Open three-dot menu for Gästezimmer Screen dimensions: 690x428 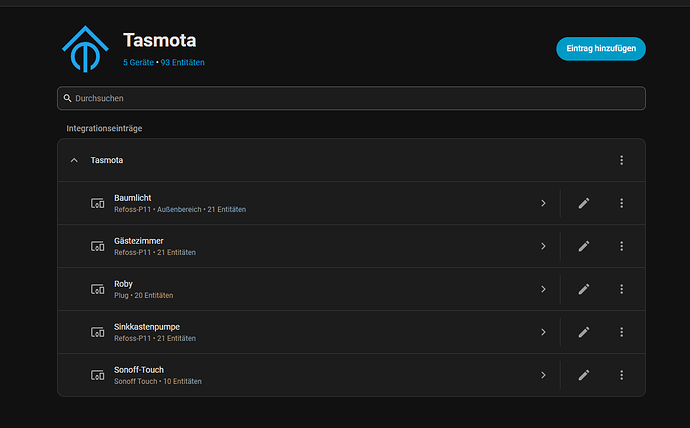pos(621,246)
